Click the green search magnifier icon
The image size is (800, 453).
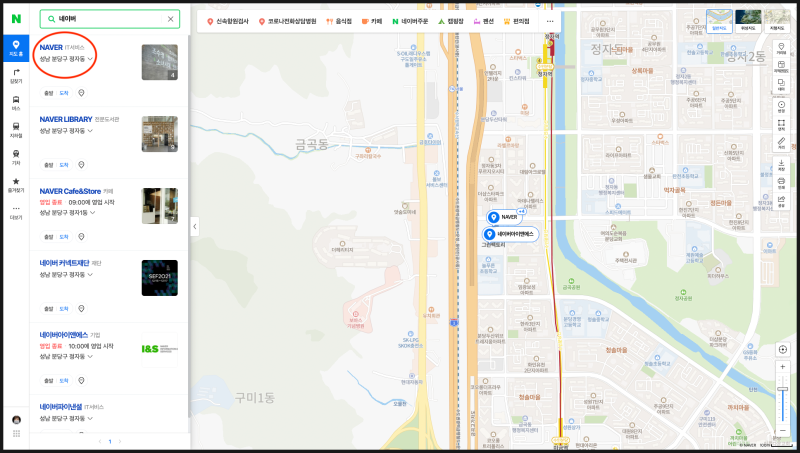pos(51,19)
